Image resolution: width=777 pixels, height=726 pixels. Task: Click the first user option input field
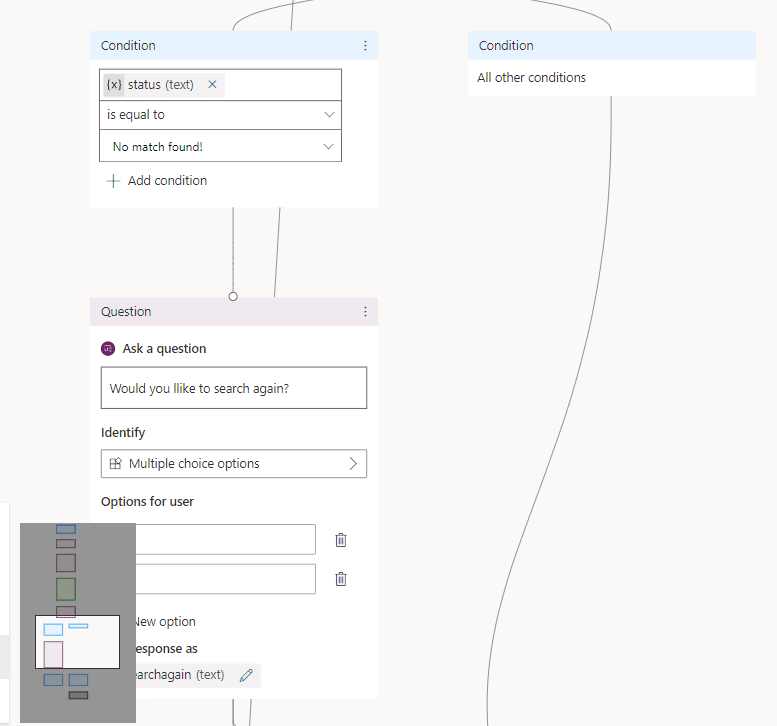tap(225, 540)
